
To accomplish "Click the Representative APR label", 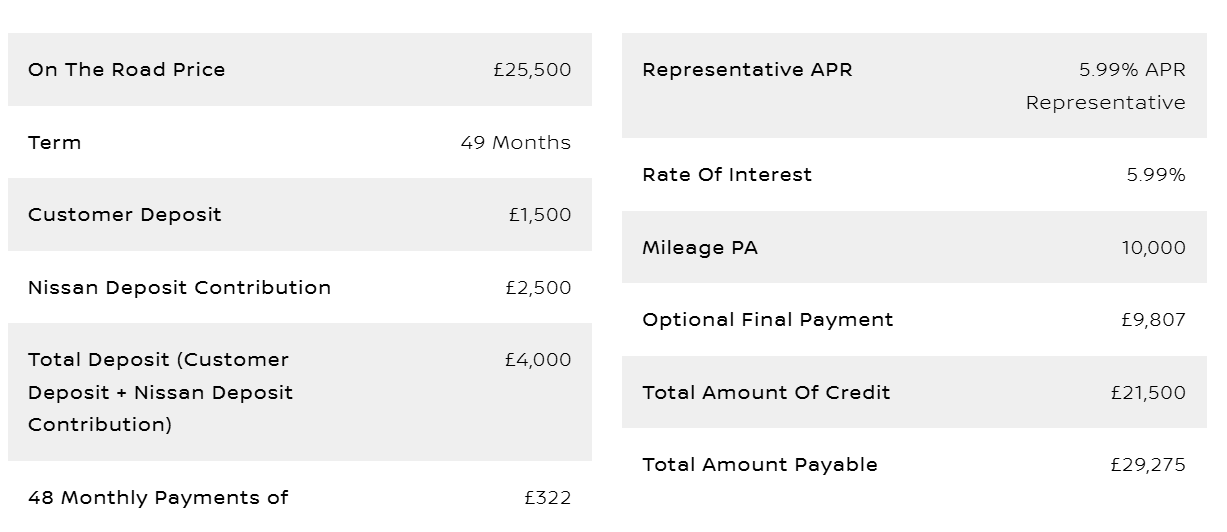I will pos(748,70).
